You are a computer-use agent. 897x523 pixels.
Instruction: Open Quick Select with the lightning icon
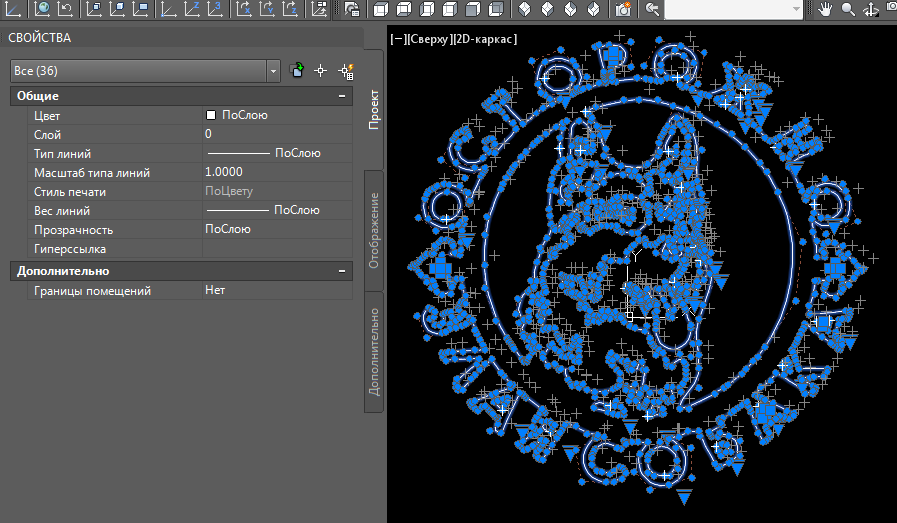point(346,71)
